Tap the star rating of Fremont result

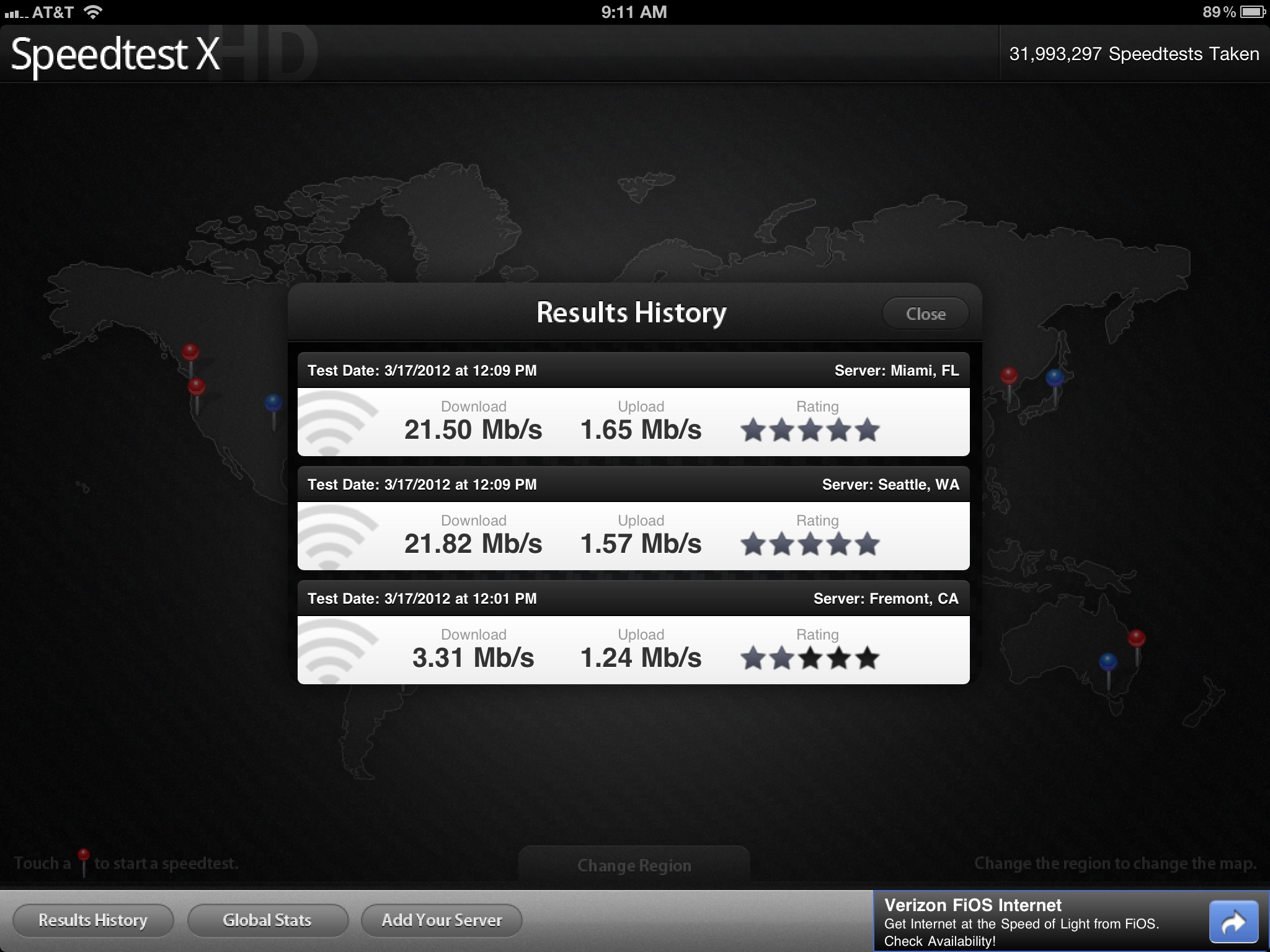[x=809, y=658]
